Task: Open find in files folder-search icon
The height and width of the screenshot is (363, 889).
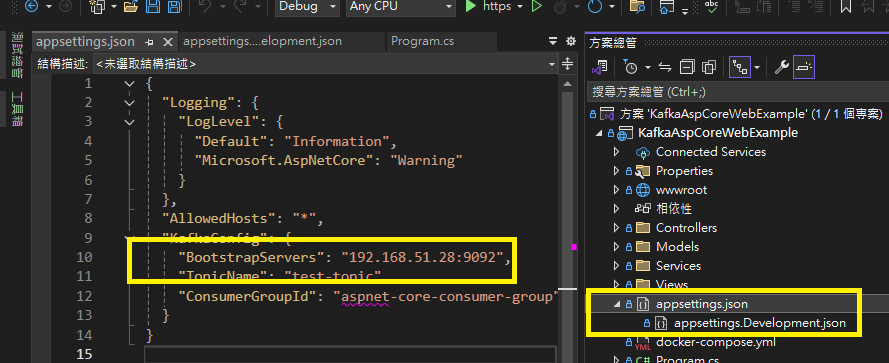Action: tap(637, 7)
